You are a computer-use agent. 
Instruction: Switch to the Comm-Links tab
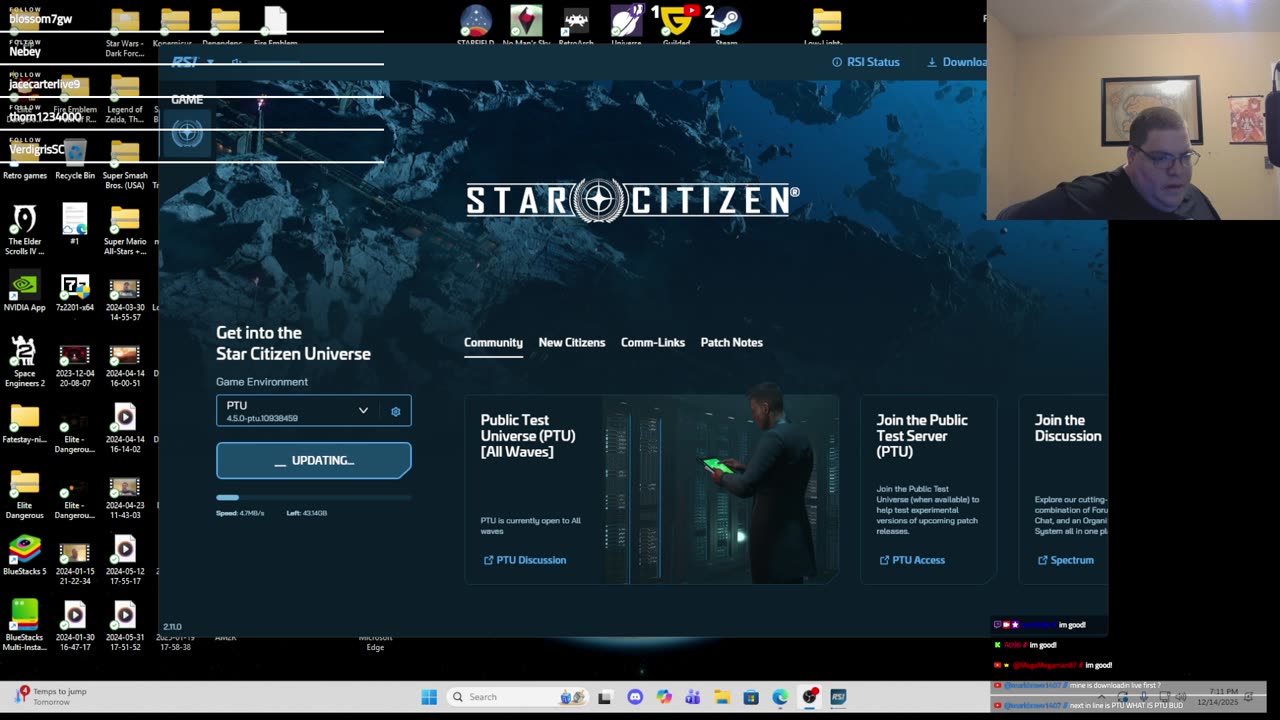[653, 342]
